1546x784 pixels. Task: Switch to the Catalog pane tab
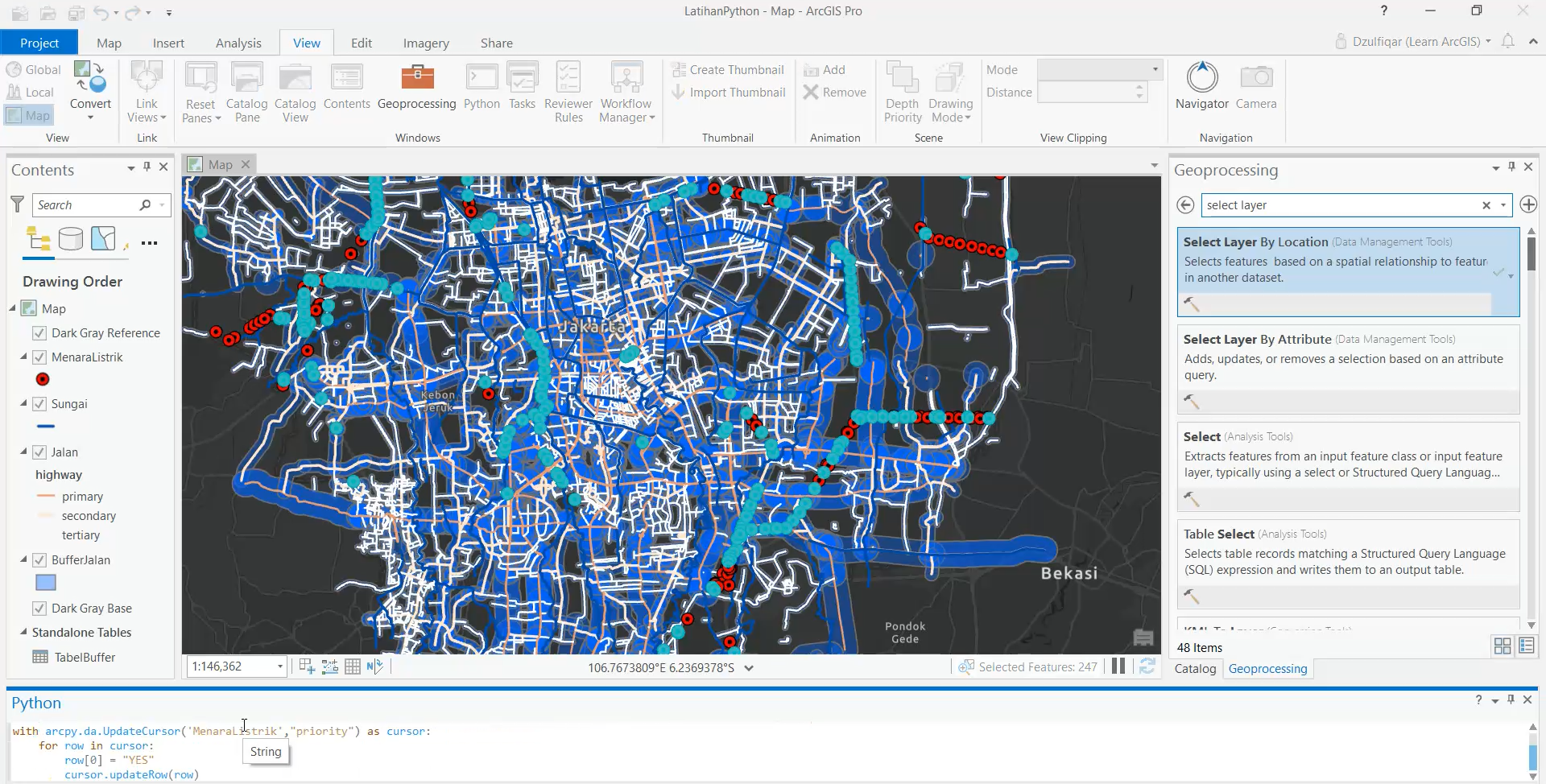(1195, 669)
